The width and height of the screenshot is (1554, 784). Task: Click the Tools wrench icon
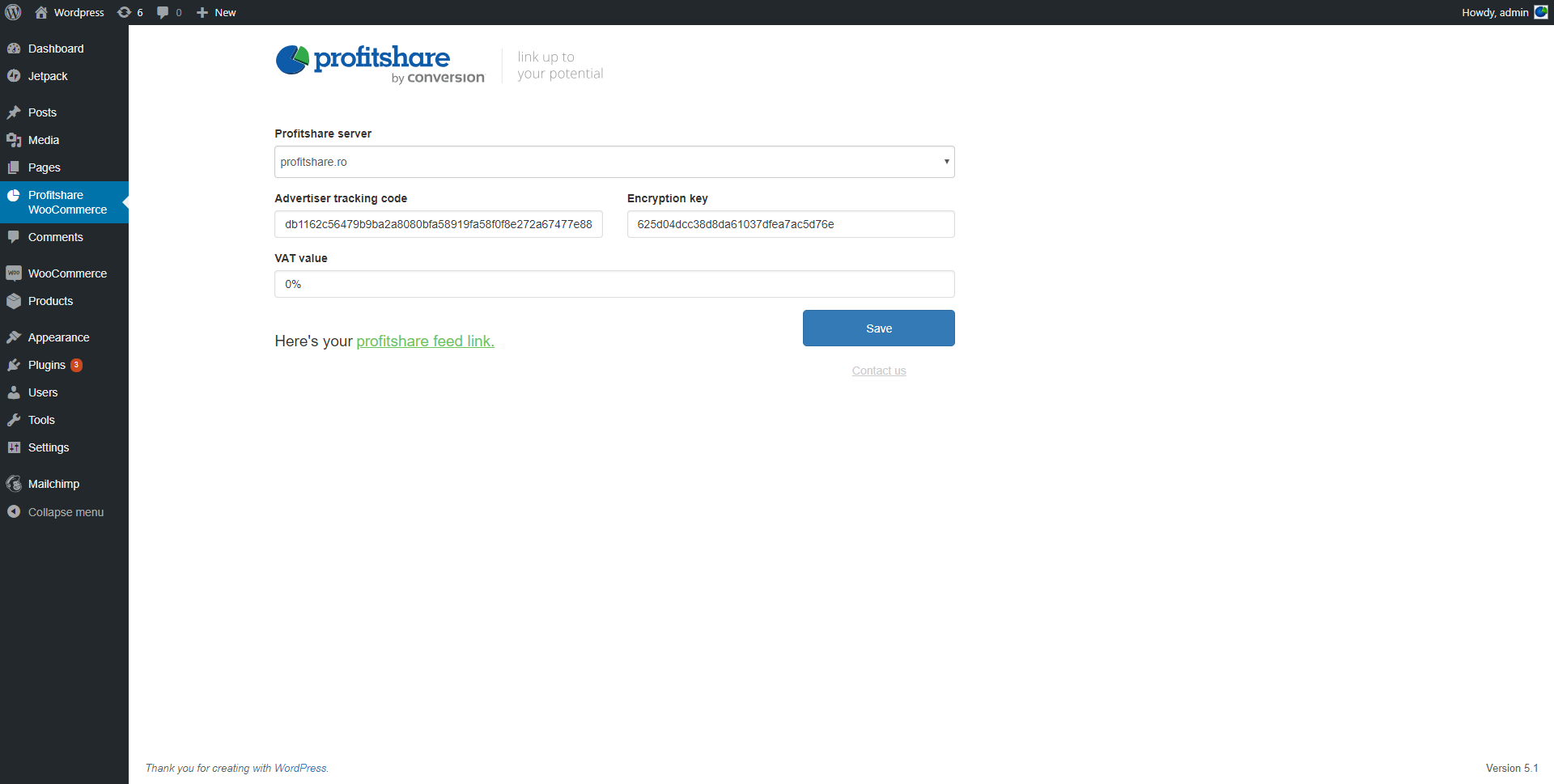coord(14,420)
